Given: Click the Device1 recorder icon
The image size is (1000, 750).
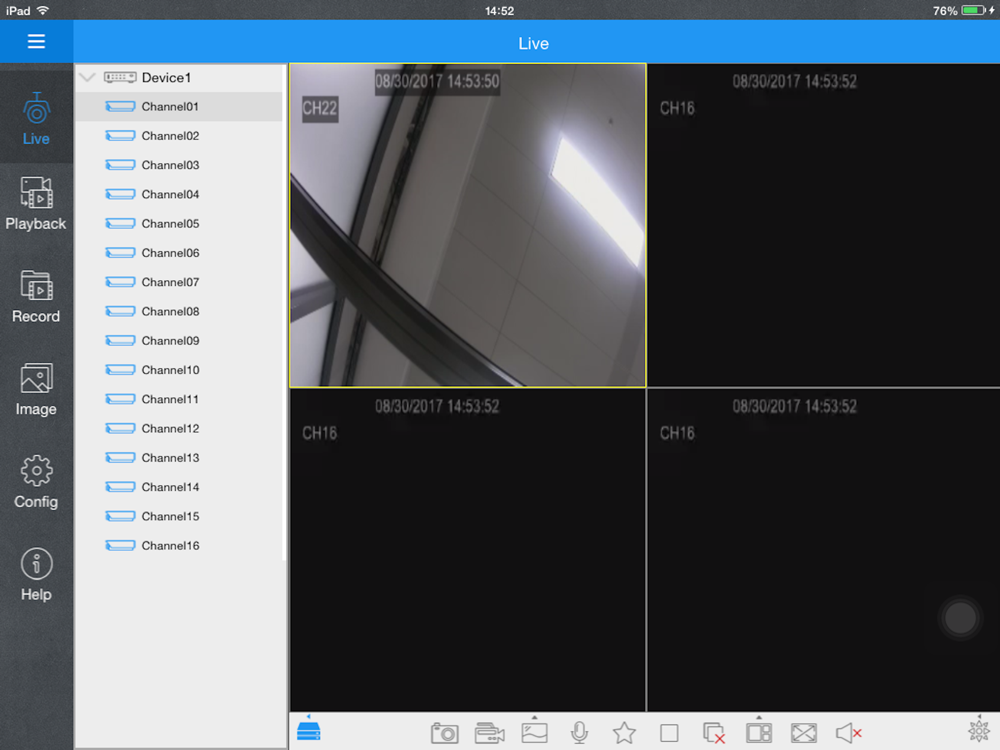Looking at the screenshot, I should point(120,78).
